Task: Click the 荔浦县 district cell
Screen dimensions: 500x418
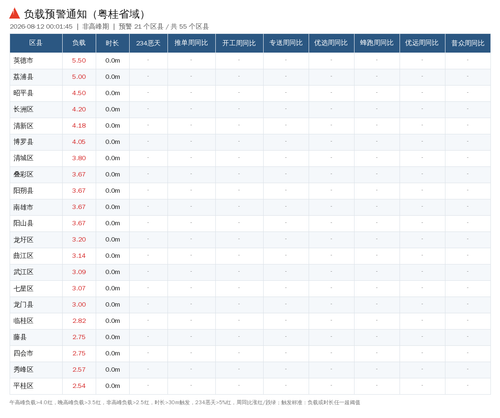Action: click(x=23, y=77)
